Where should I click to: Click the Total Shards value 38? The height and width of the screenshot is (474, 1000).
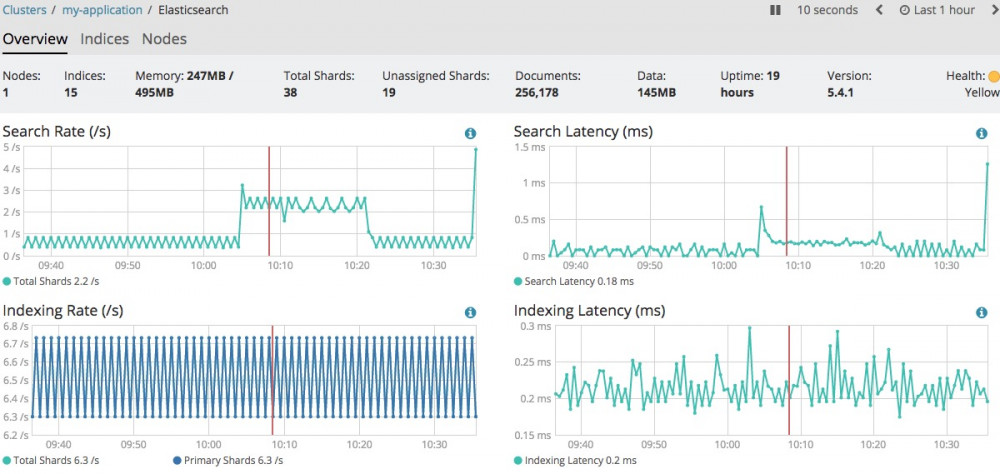point(291,93)
